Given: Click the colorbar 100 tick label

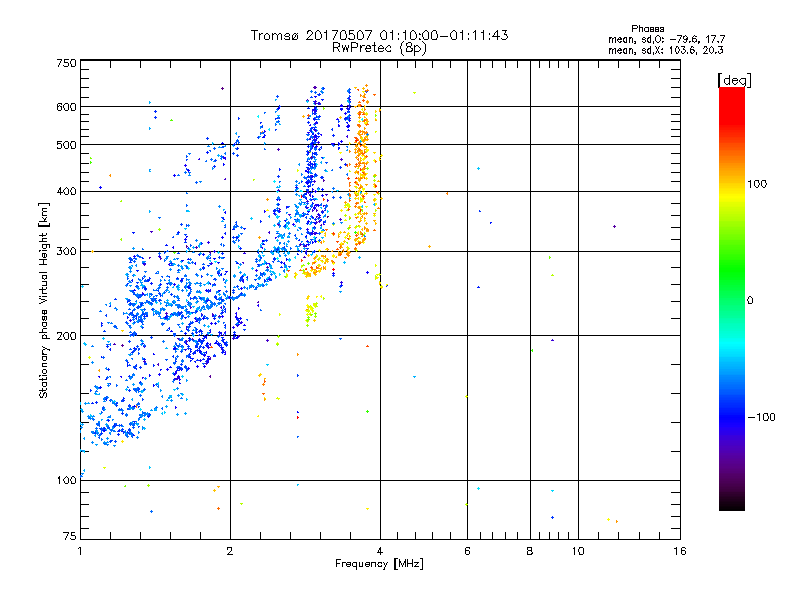Looking at the screenshot, I should [757, 184].
